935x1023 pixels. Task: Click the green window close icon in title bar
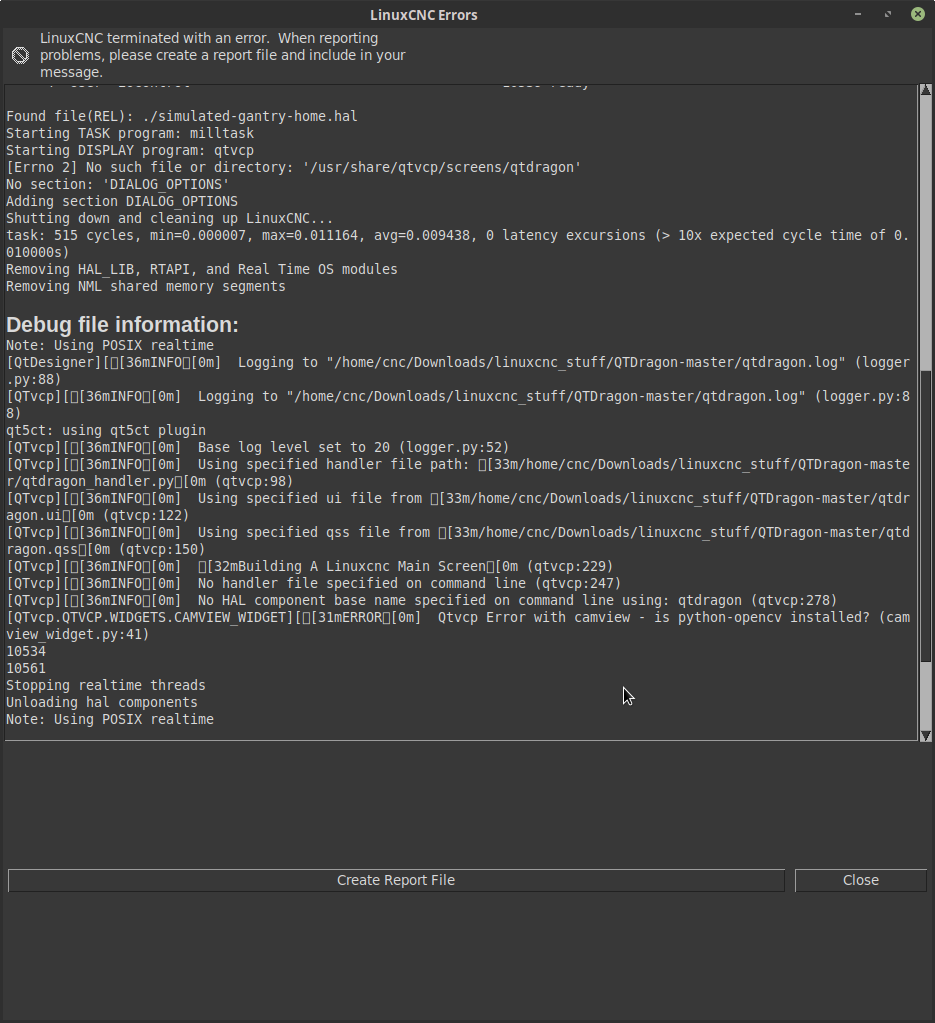coord(917,14)
